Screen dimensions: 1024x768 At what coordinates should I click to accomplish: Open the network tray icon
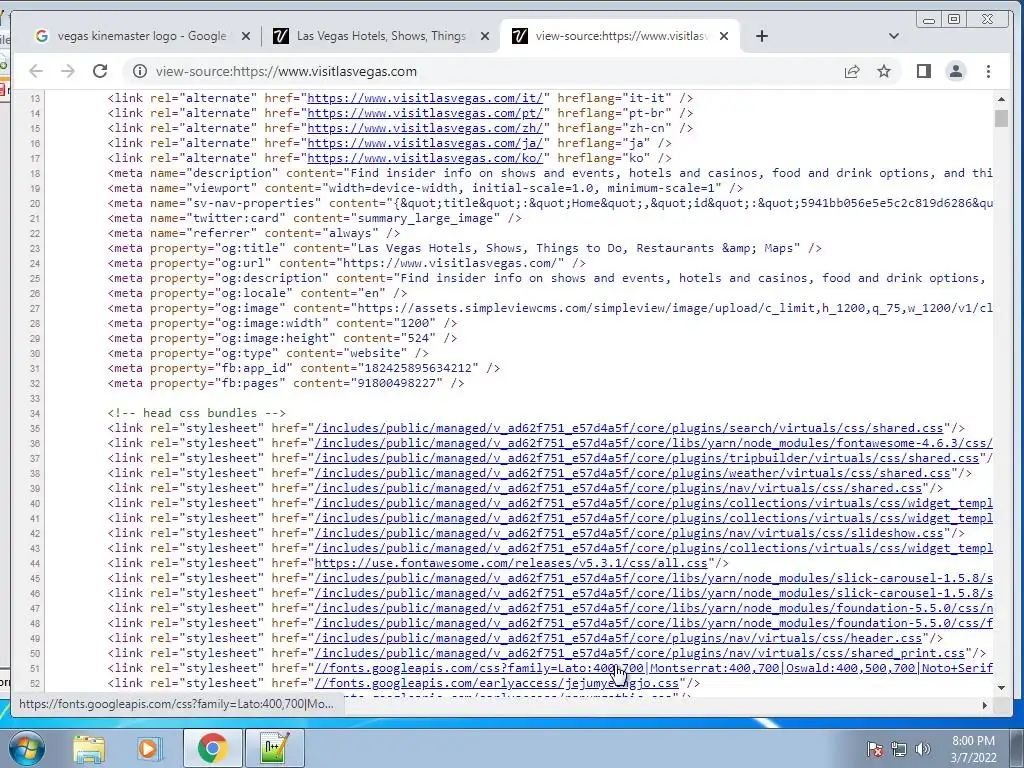click(x=899, y=749)
